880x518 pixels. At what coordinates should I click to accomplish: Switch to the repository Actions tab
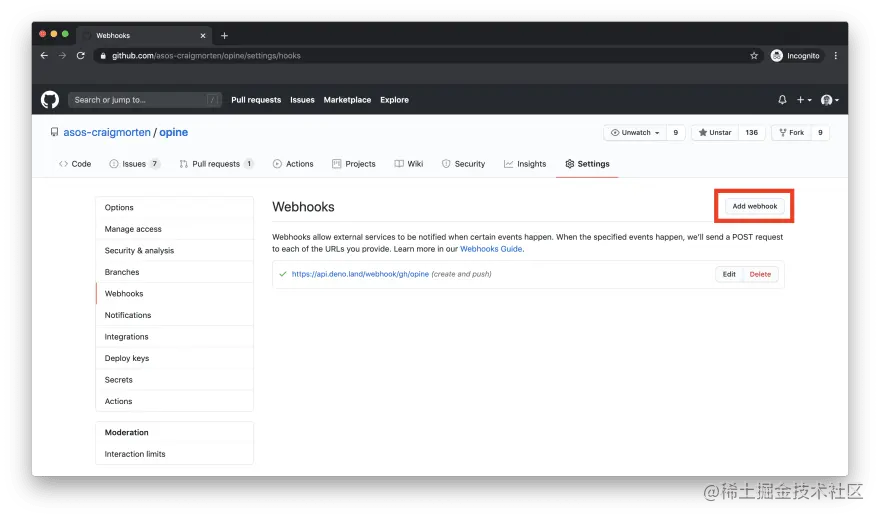click(293, 164)
